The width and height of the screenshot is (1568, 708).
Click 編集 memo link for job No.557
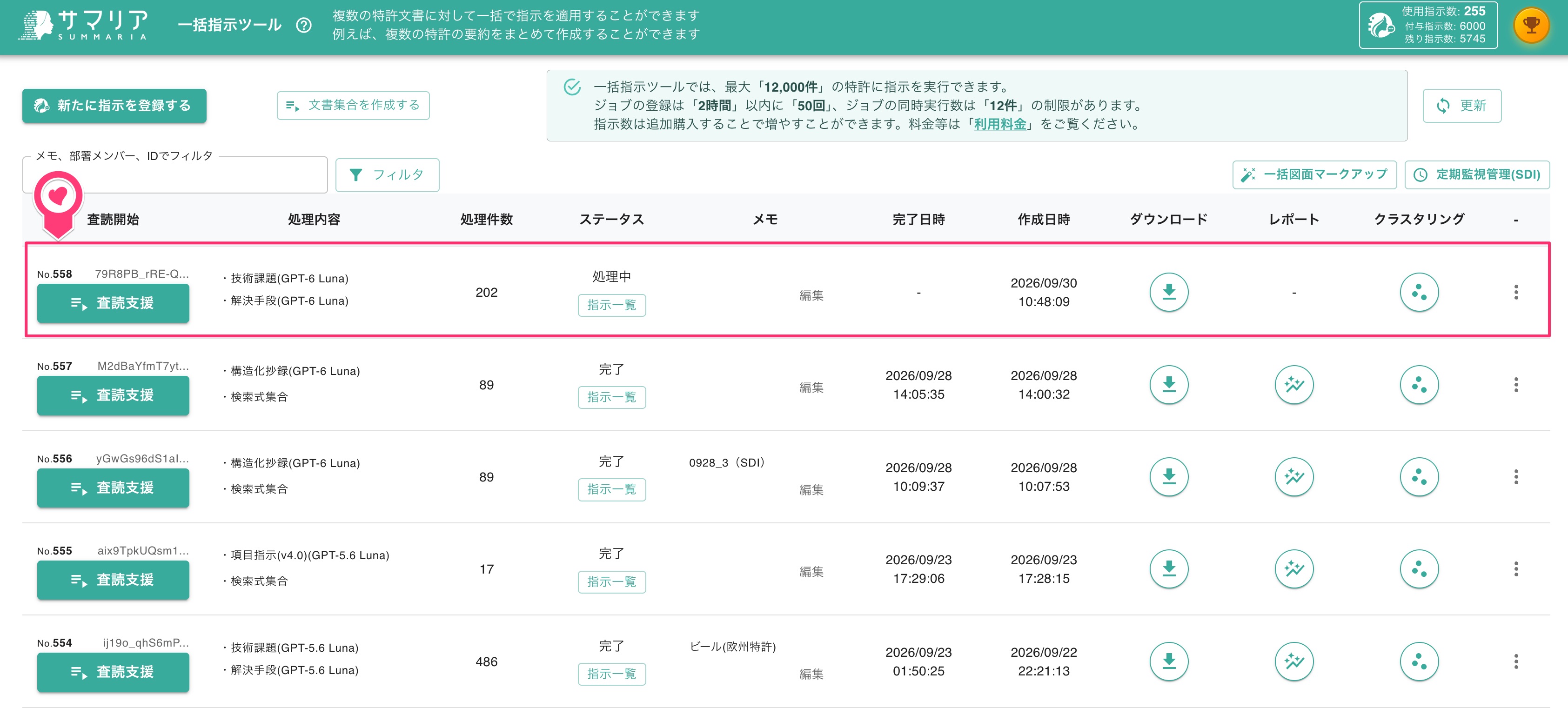[x=811, y=388]
